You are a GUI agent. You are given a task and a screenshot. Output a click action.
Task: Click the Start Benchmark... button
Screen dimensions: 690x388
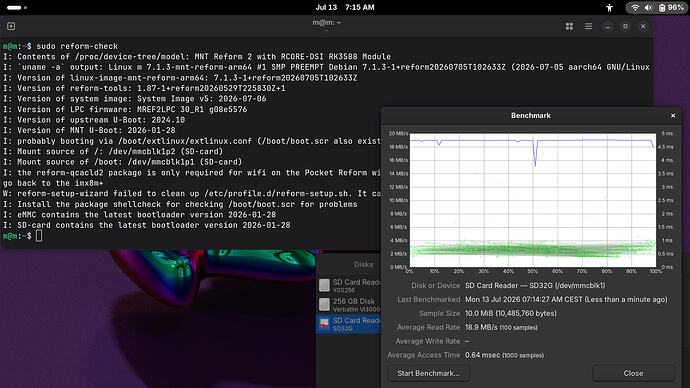pos(428,373)
